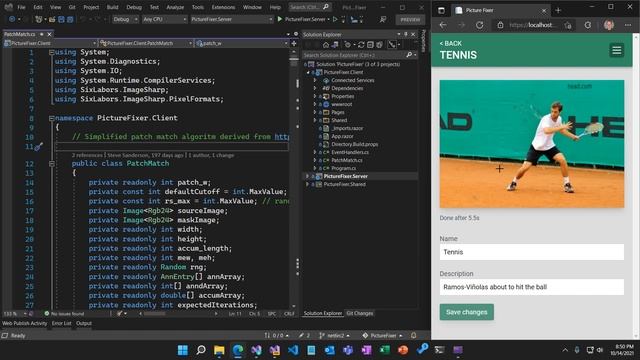
Task: Open the Build menu
Action: pyautogui.click(x=112, y=7)
